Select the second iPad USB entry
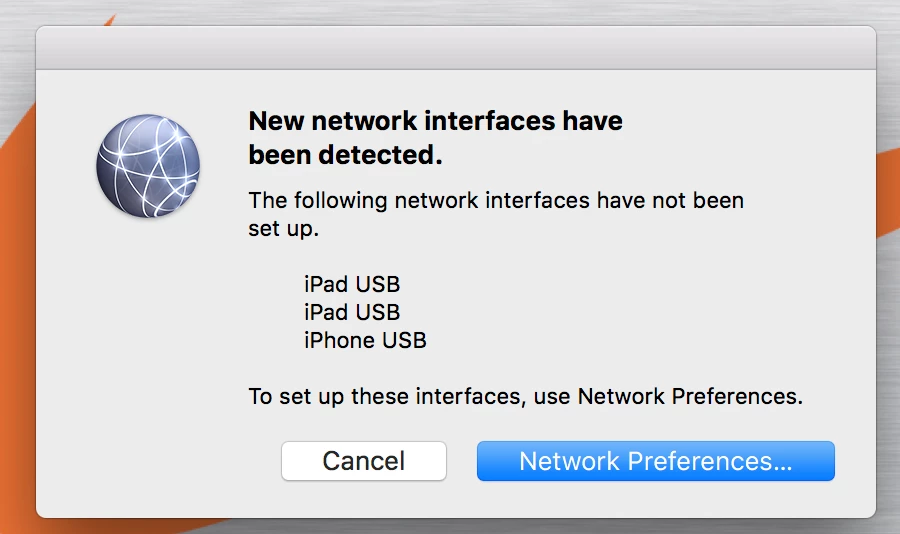Image resolution: width=900 pixels, height=534 pixels. pos(352,312)
